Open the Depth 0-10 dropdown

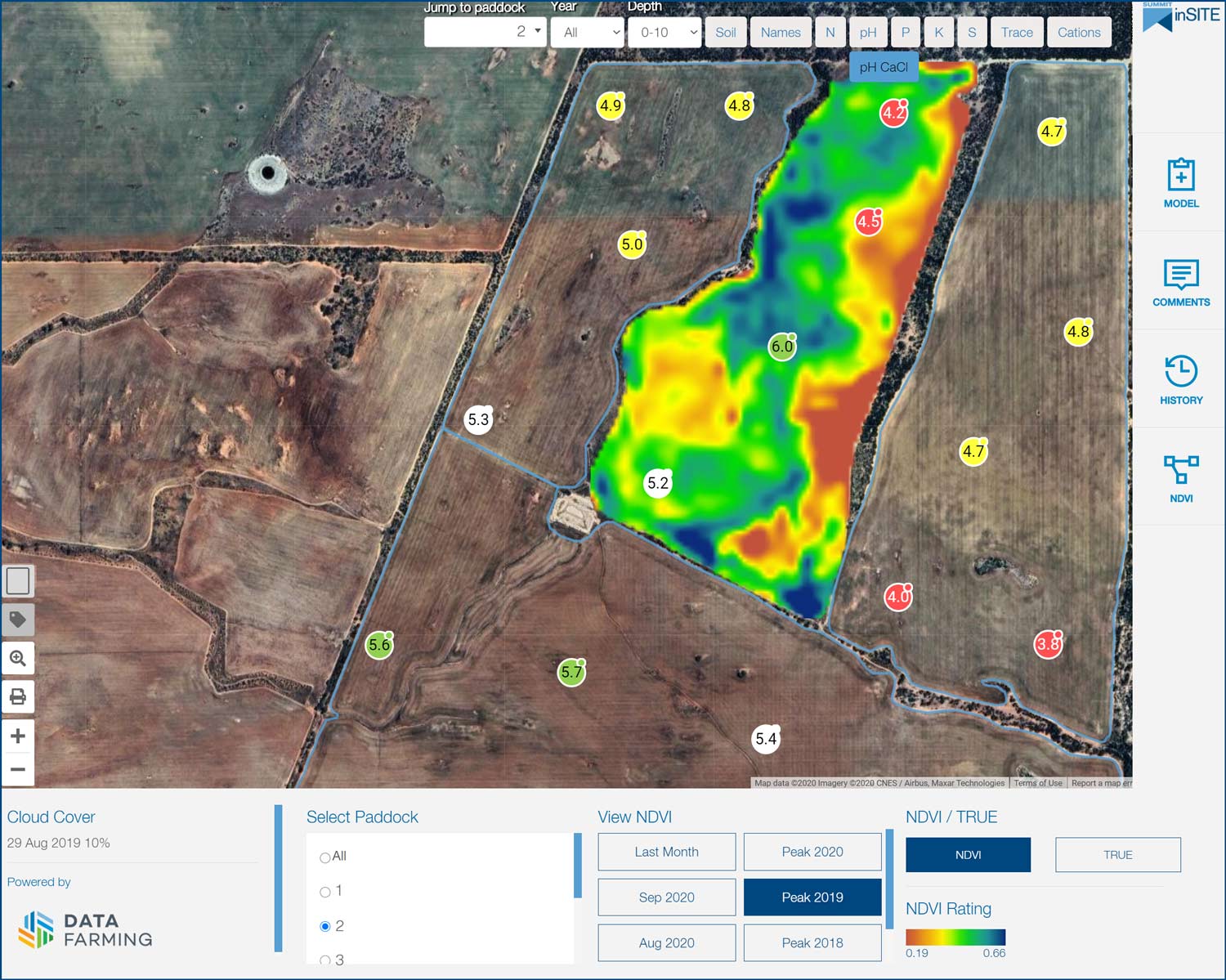coord(665,33)
